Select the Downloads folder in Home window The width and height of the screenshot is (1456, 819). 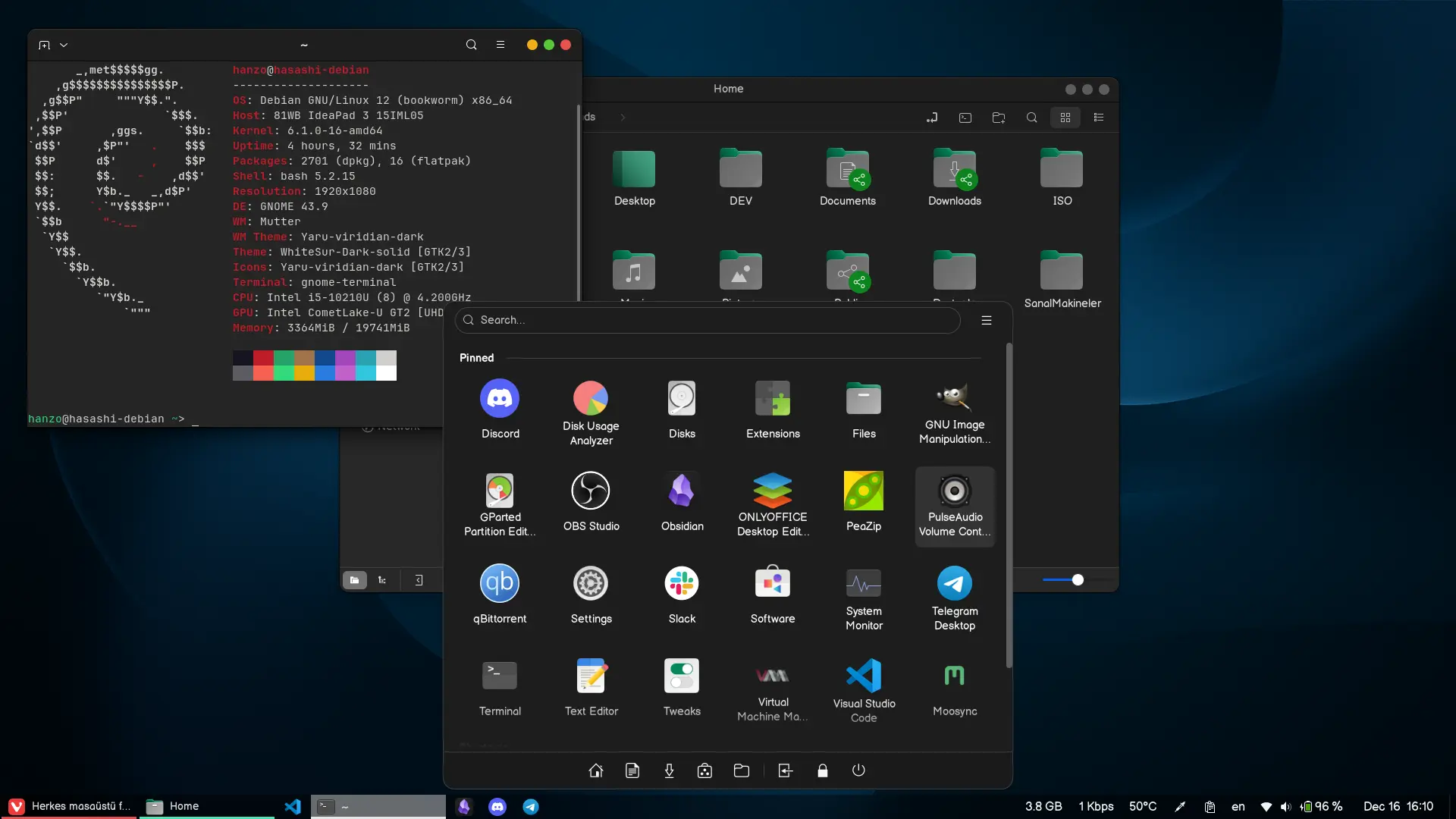click(955, 177)
